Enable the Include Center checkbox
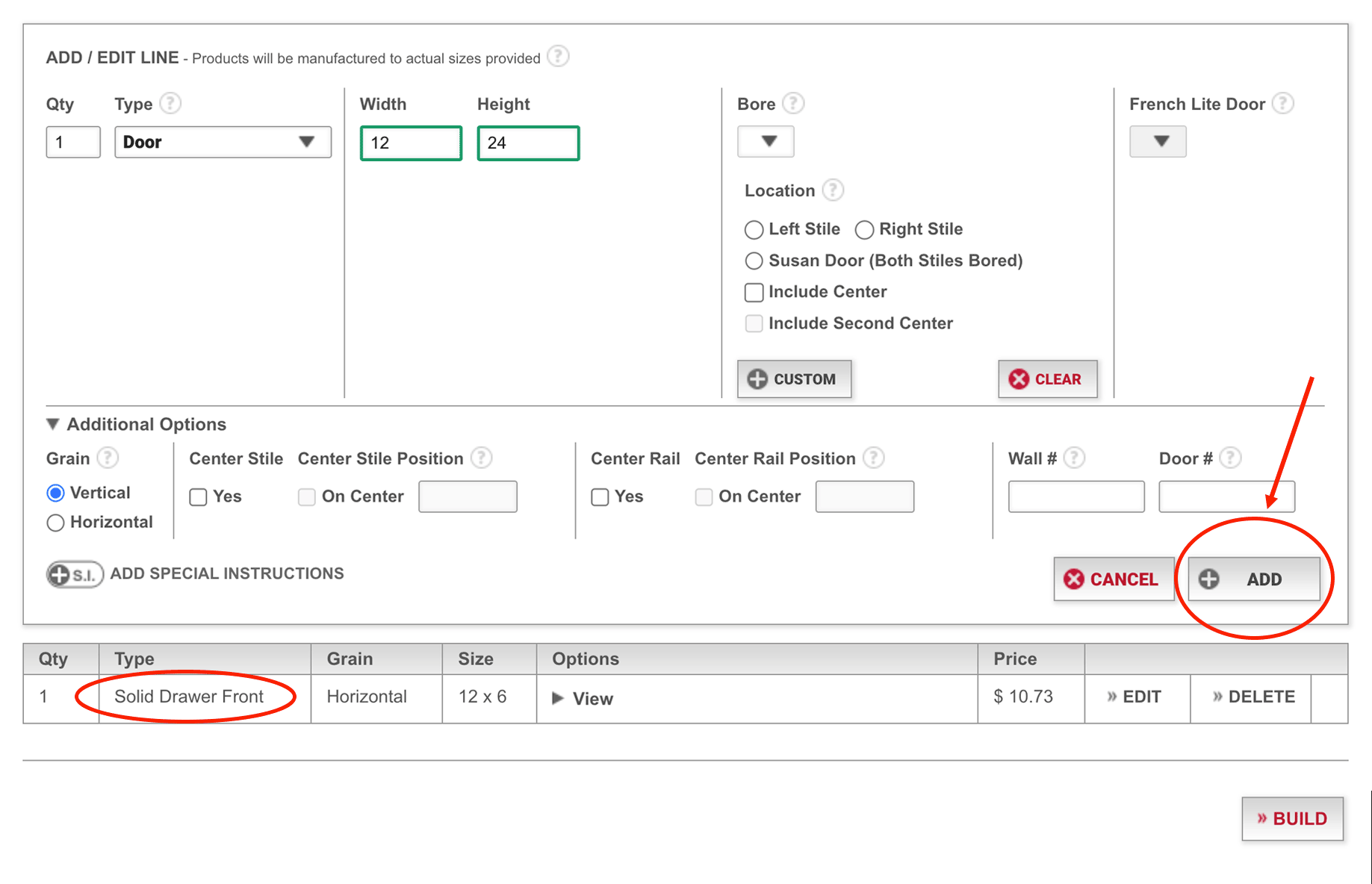This screenshot has width=1372, height=884. tap(754, 293)
